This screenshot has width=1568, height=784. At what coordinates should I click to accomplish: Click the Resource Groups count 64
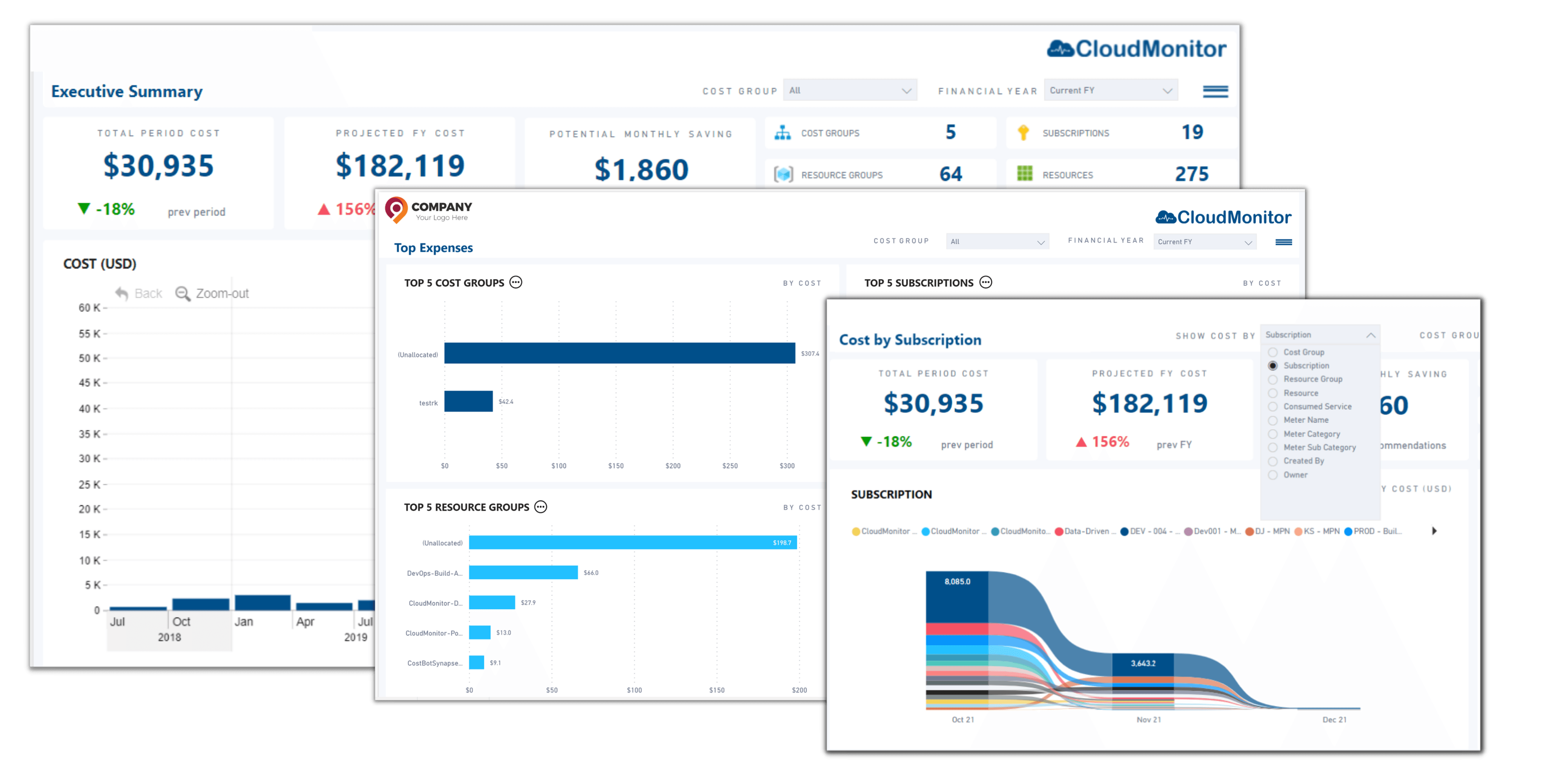951,174
